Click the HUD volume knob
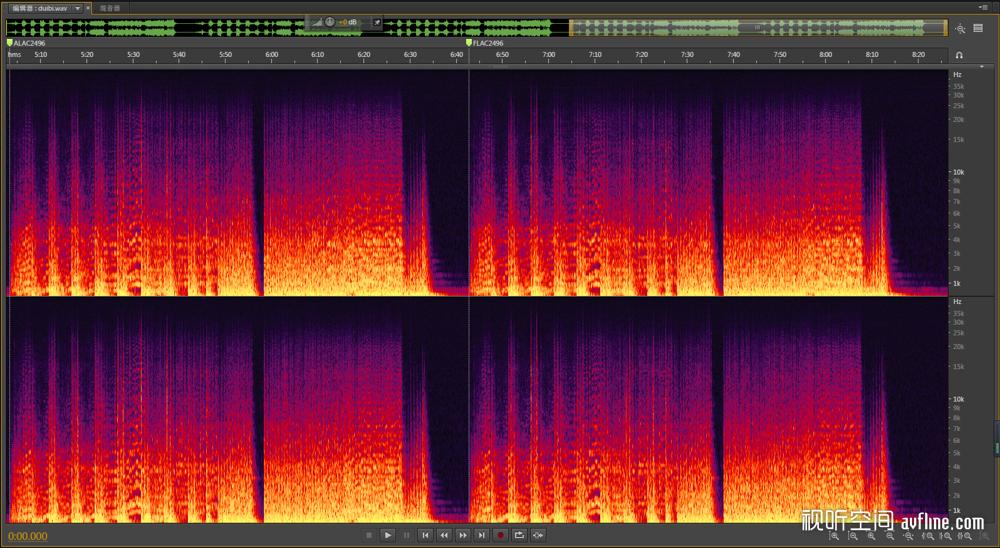 tap(330, 22)
